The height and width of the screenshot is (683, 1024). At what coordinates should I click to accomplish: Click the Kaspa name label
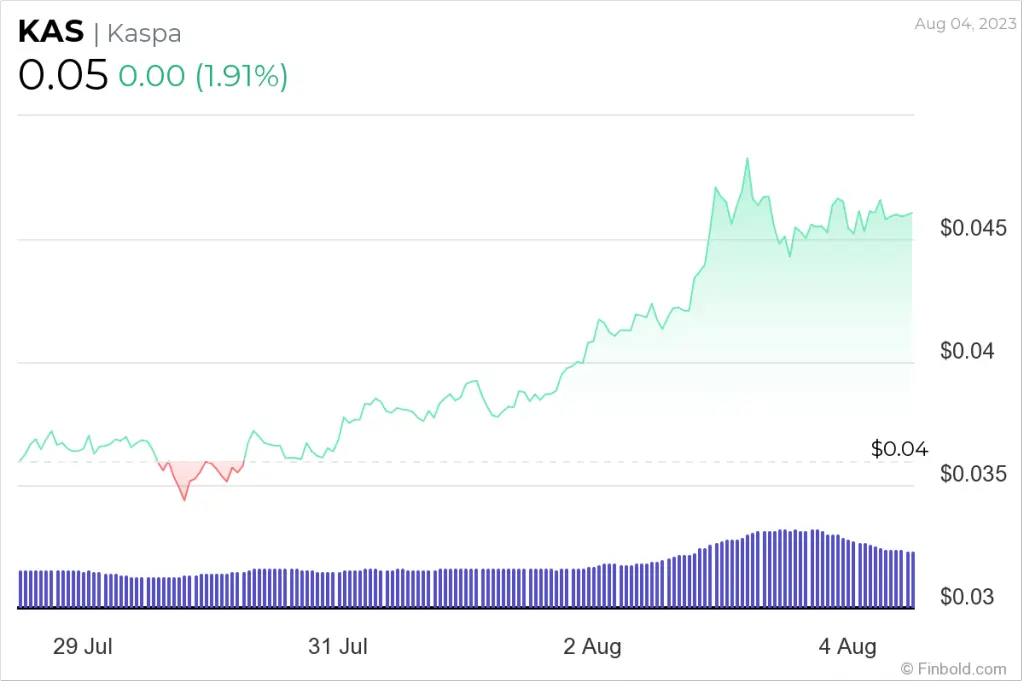click(x=144, y=32)
